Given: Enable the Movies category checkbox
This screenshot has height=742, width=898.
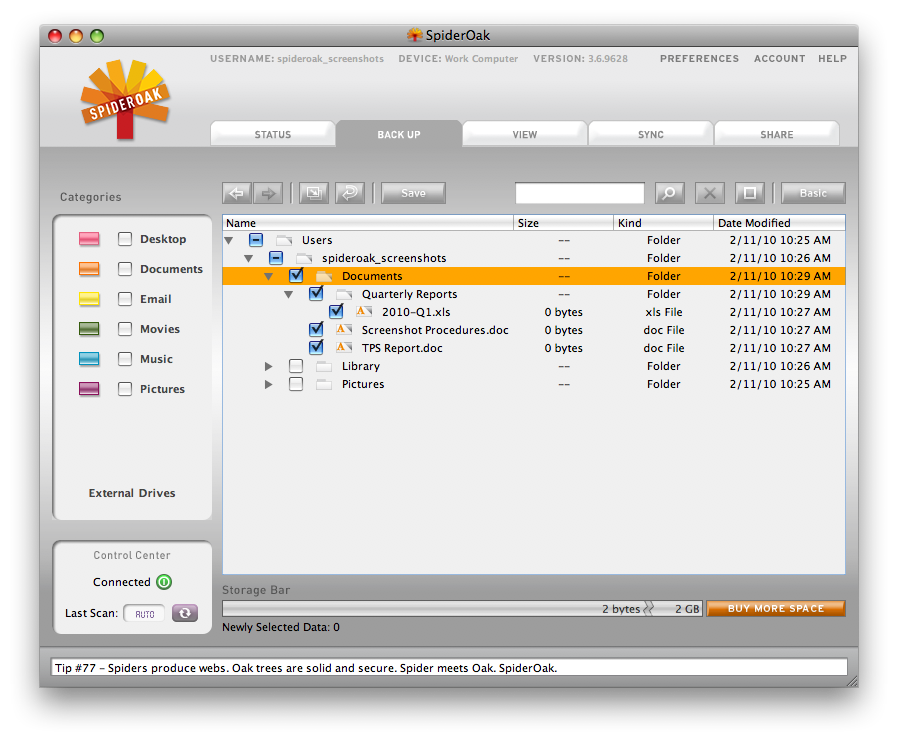Looking at the screenshot, I should (x=125, y=329).
